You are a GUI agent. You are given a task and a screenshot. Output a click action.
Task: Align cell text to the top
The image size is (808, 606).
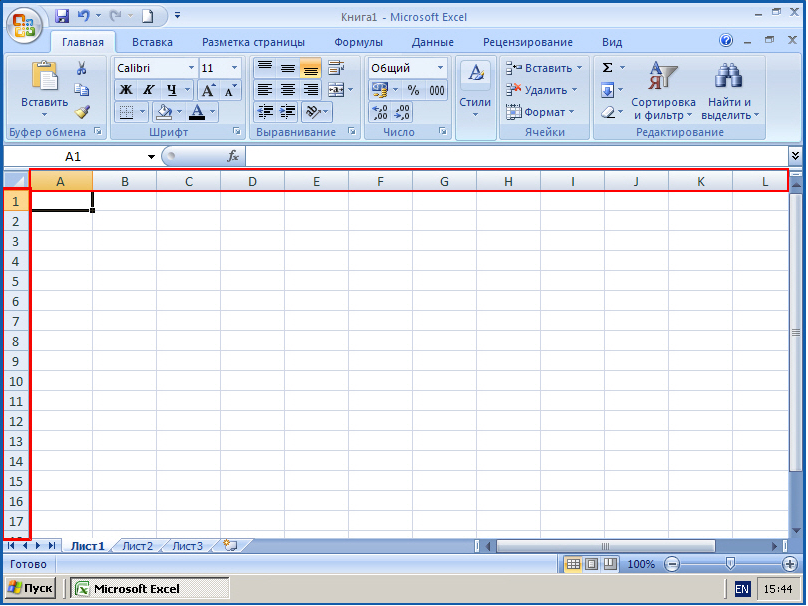[265, 68]
